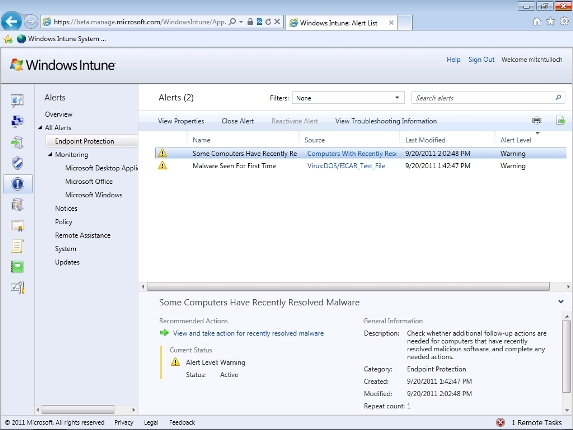
Task: Click browser forward arrow button
Action: (31, 22)
